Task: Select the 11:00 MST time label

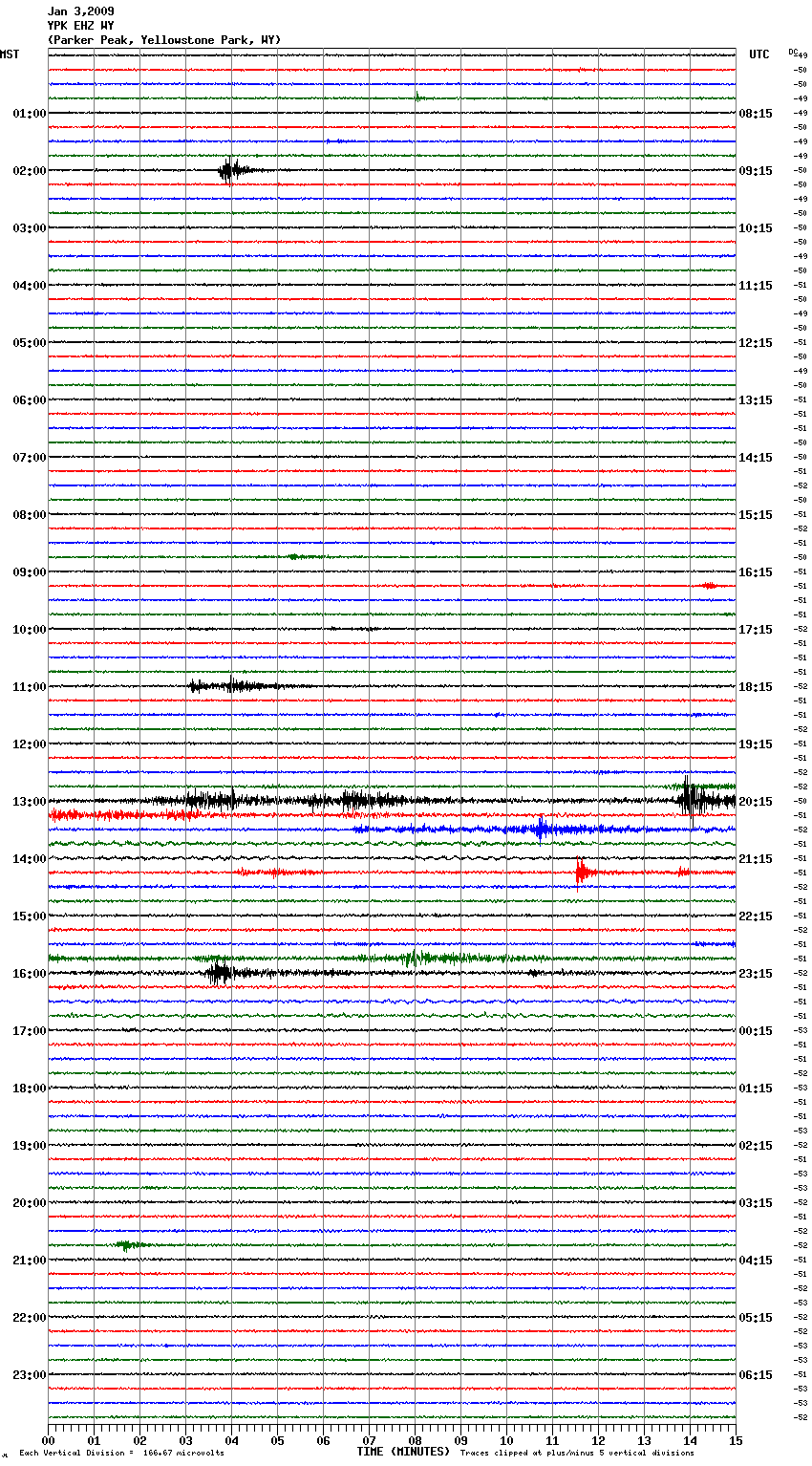Action: tap(30, 687)
